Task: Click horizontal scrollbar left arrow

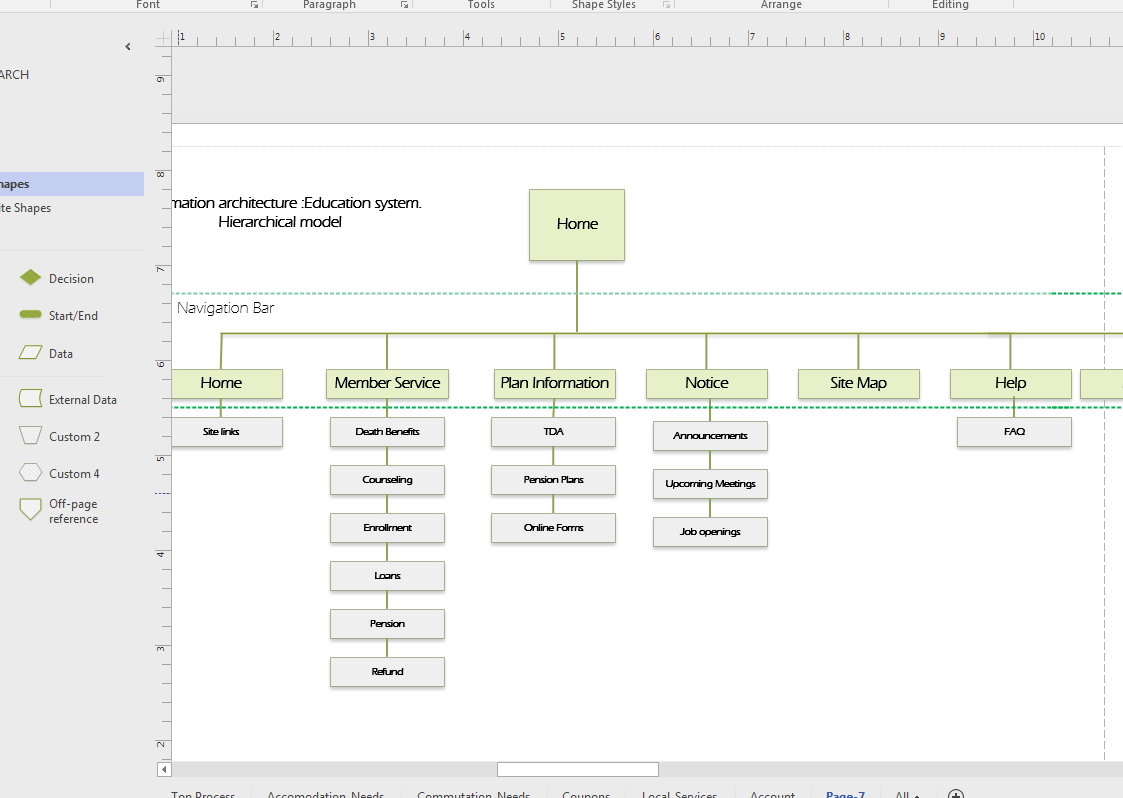Action: 164,769
